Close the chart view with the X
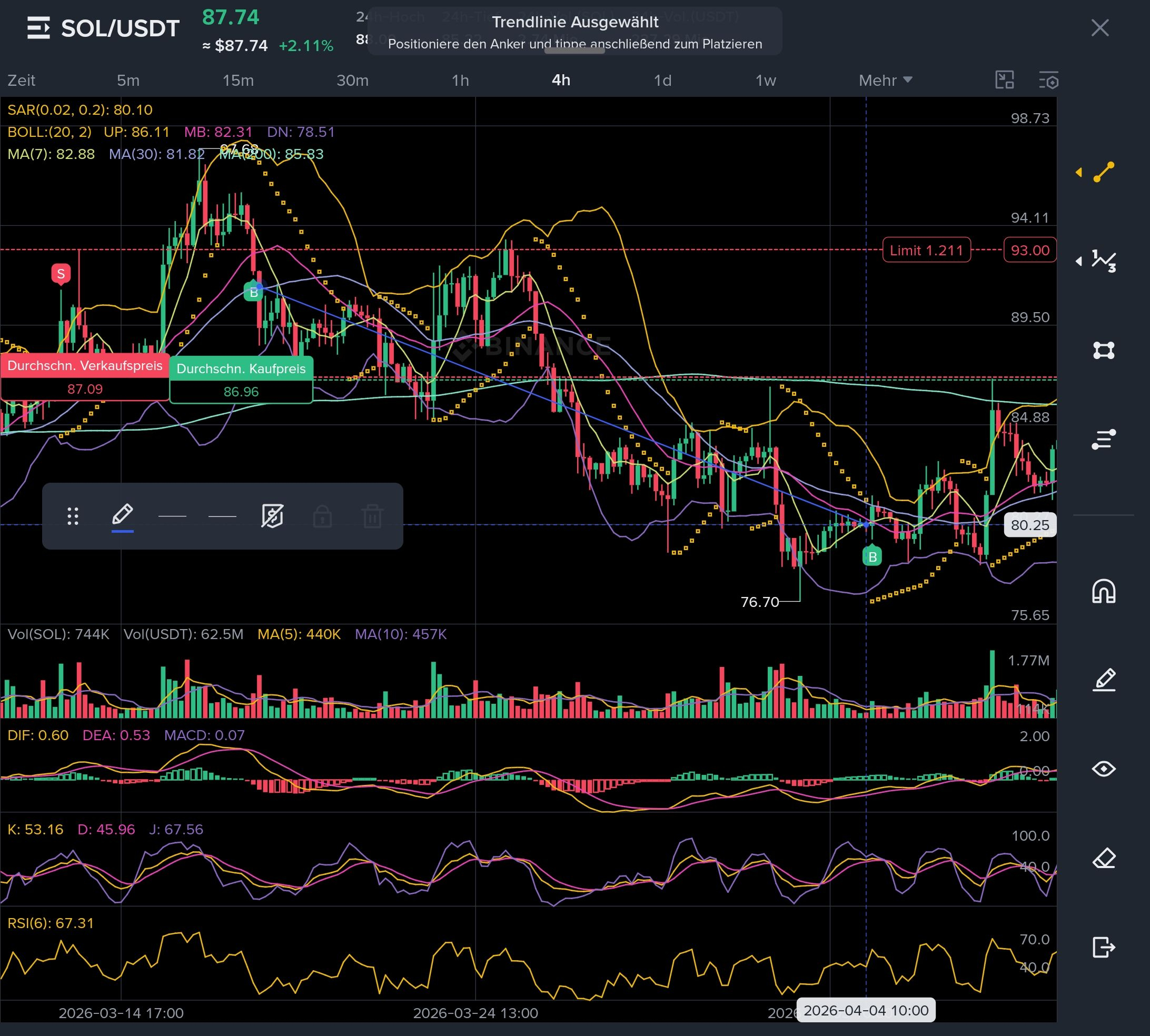Viewport: 1150px width, 1036px height. click(1100, 27)
